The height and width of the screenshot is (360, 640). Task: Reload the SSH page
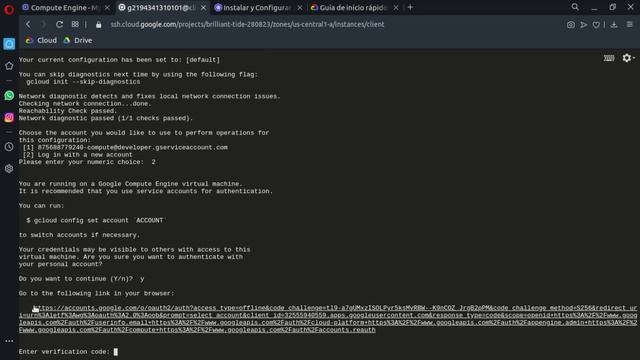[x=60, y=24]
